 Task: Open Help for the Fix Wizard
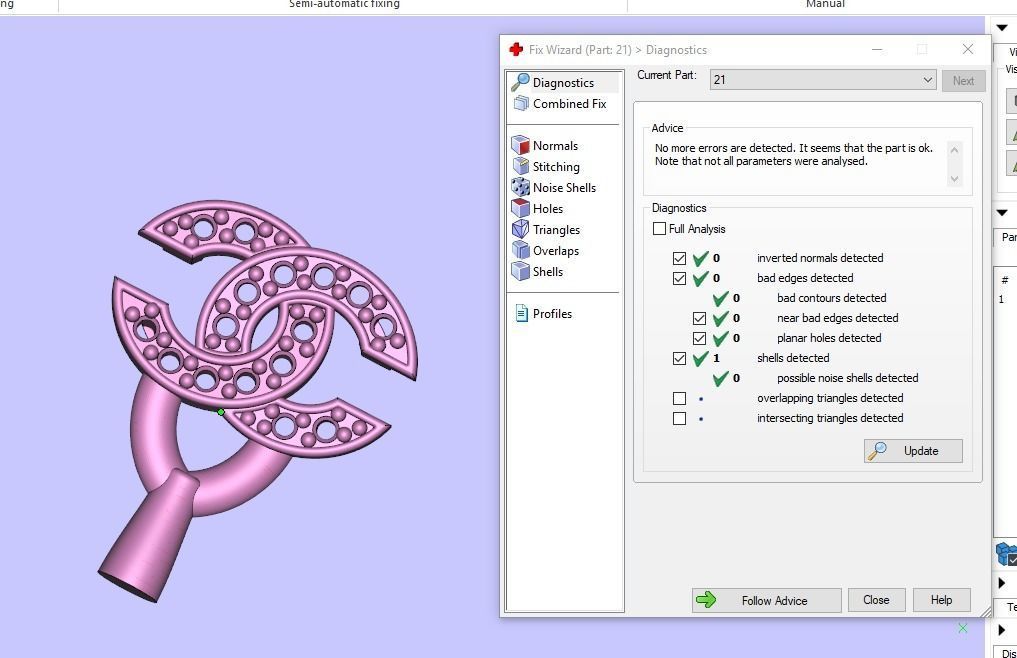tap(941, 600)
